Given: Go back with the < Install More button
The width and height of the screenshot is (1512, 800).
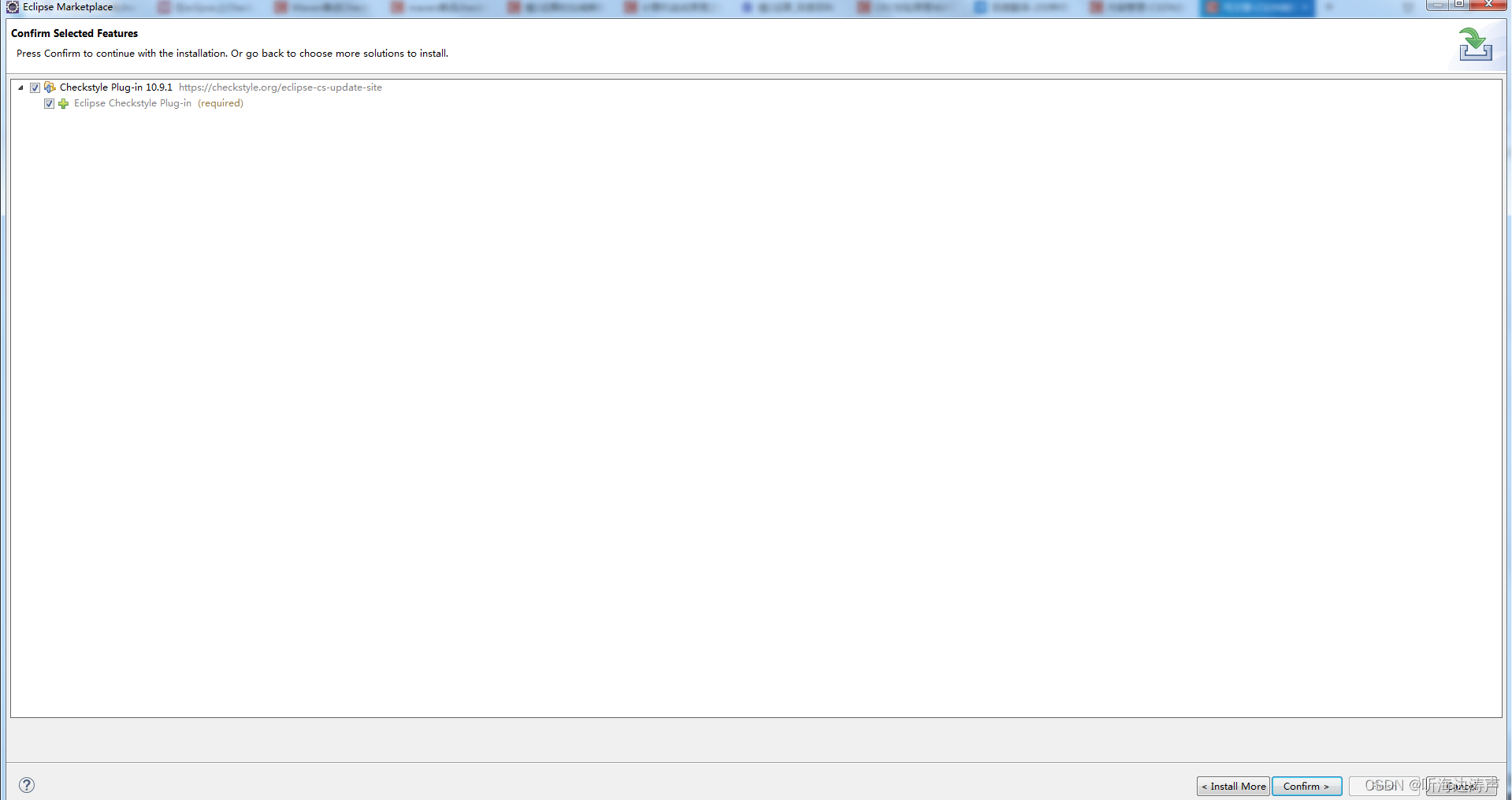Looking at the screenshot, I should pos(1233,786).
